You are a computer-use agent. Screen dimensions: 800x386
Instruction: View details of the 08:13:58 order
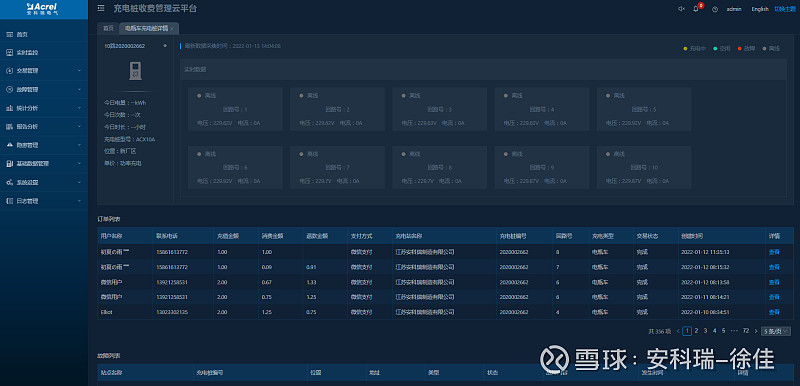pos(774,282)
